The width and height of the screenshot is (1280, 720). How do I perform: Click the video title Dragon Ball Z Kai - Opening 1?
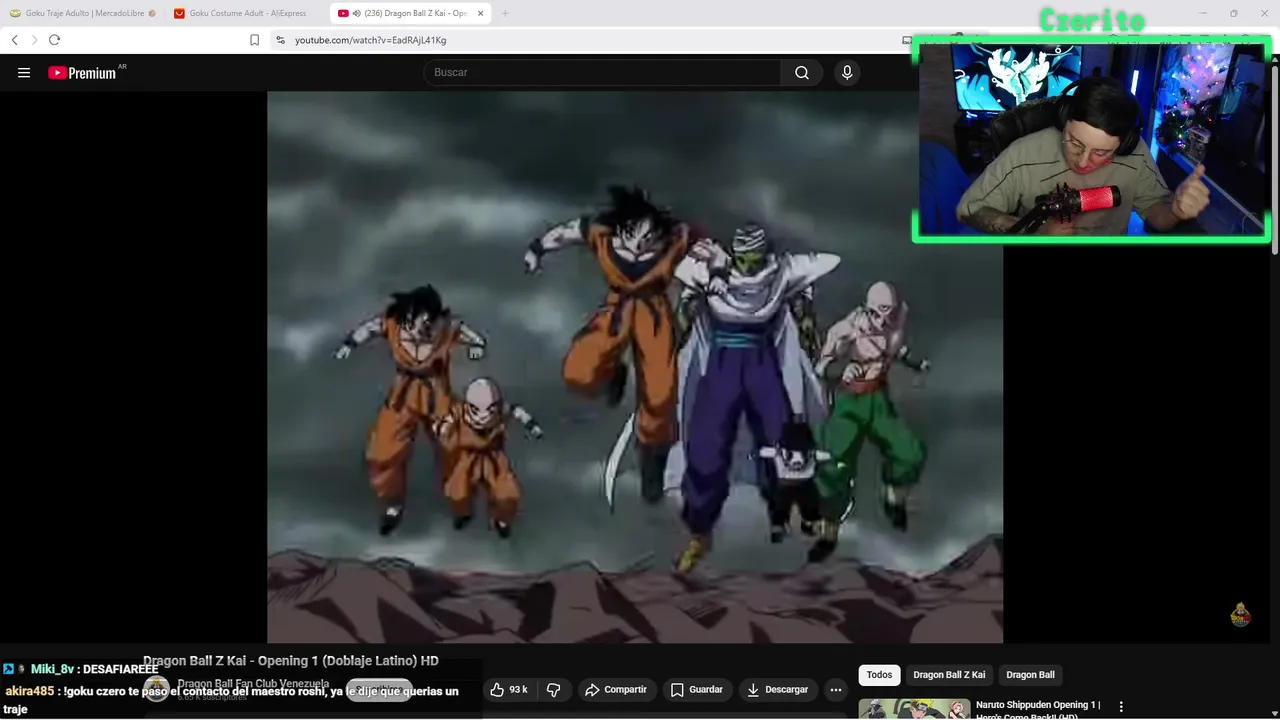coord(291,661)
